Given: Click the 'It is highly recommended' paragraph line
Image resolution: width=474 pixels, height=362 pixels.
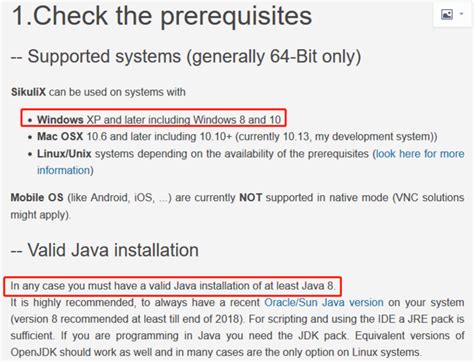Looking at the screenshot, I should [237, 302].
